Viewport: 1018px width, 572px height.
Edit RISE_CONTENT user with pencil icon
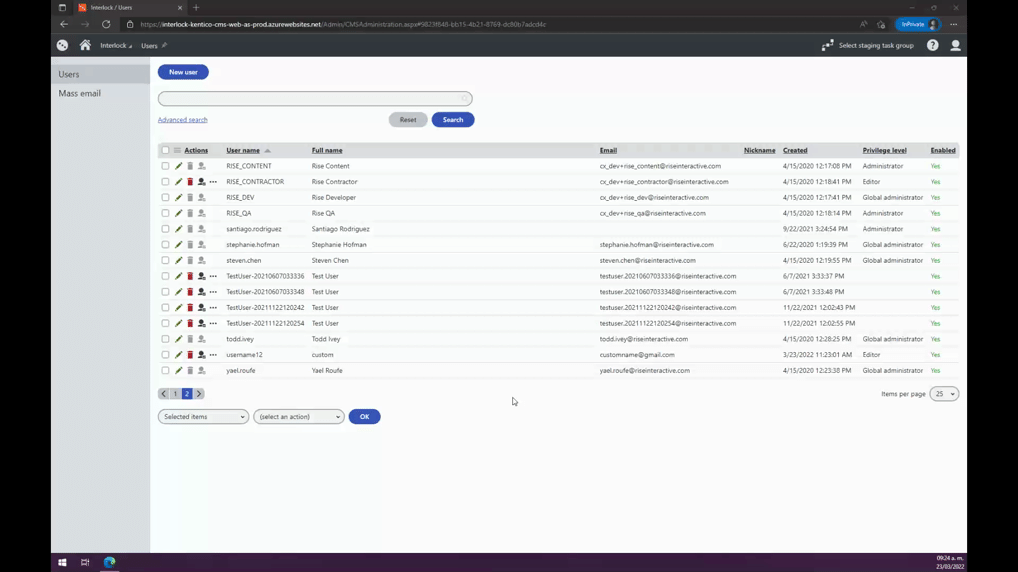point(179,166)
